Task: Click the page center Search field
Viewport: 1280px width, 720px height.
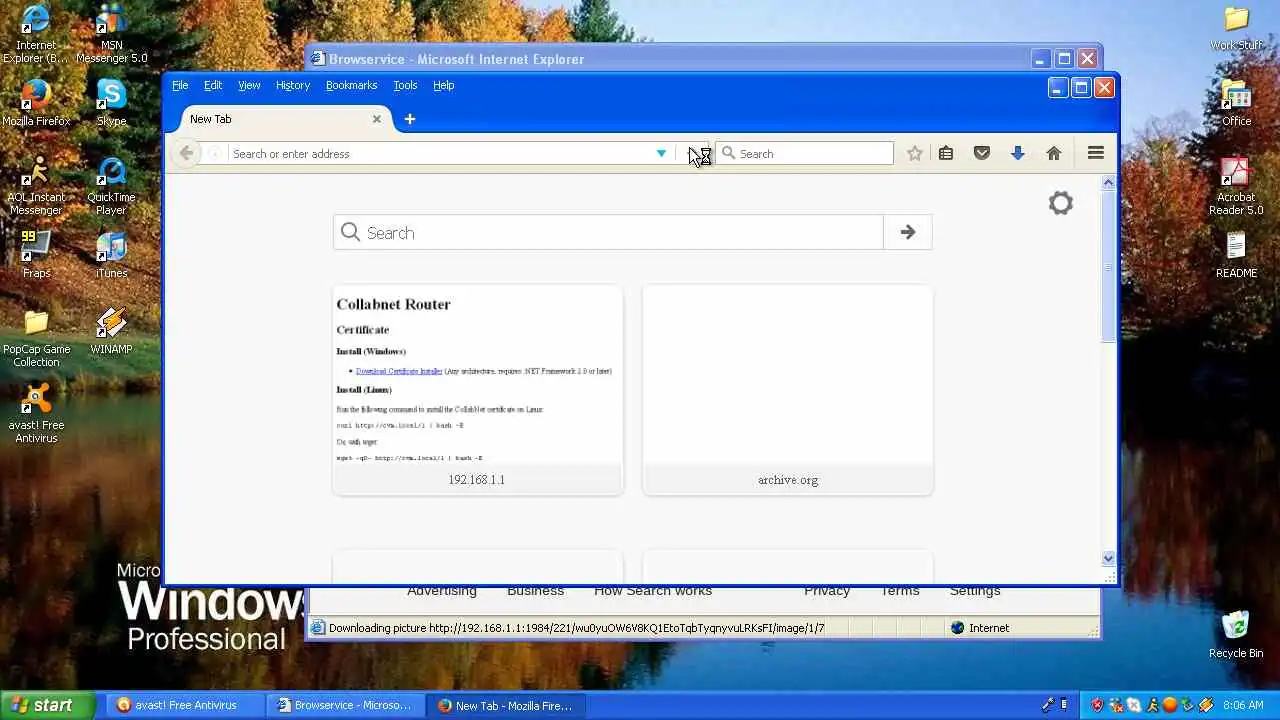Action: [608, 232]
